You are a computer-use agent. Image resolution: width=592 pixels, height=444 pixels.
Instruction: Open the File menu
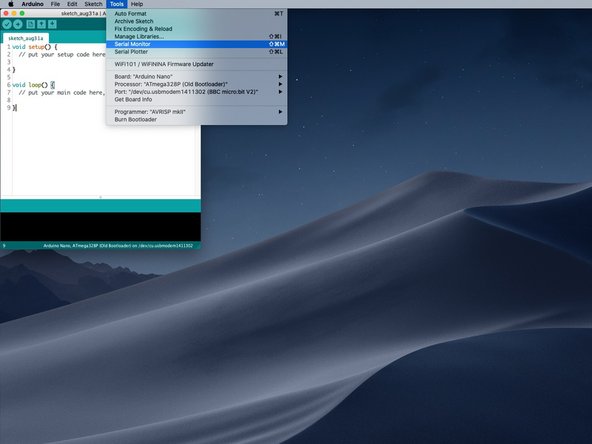click(x=55, y=4)
